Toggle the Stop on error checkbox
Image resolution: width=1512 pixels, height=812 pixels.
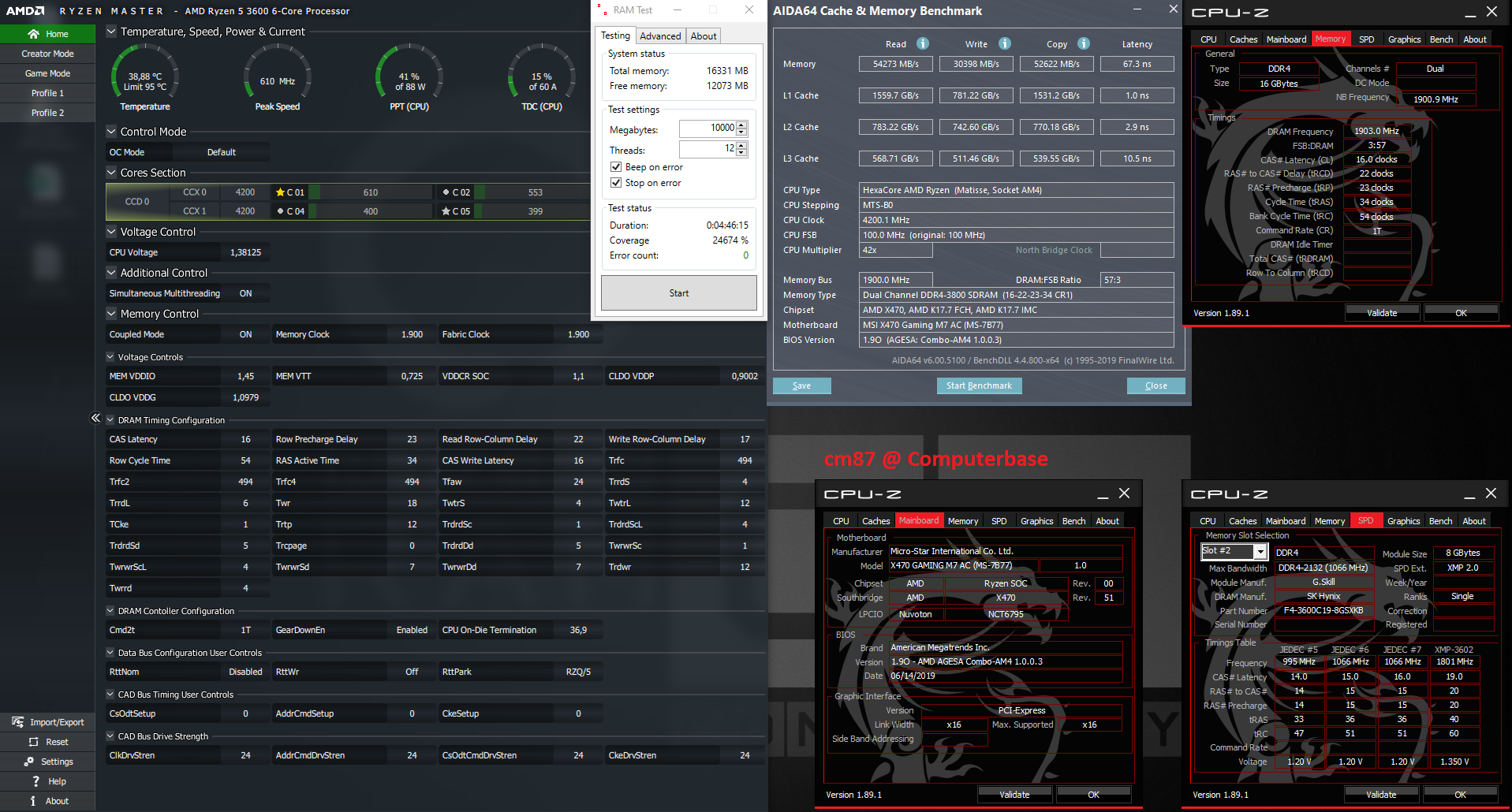(x=616, y=183)
